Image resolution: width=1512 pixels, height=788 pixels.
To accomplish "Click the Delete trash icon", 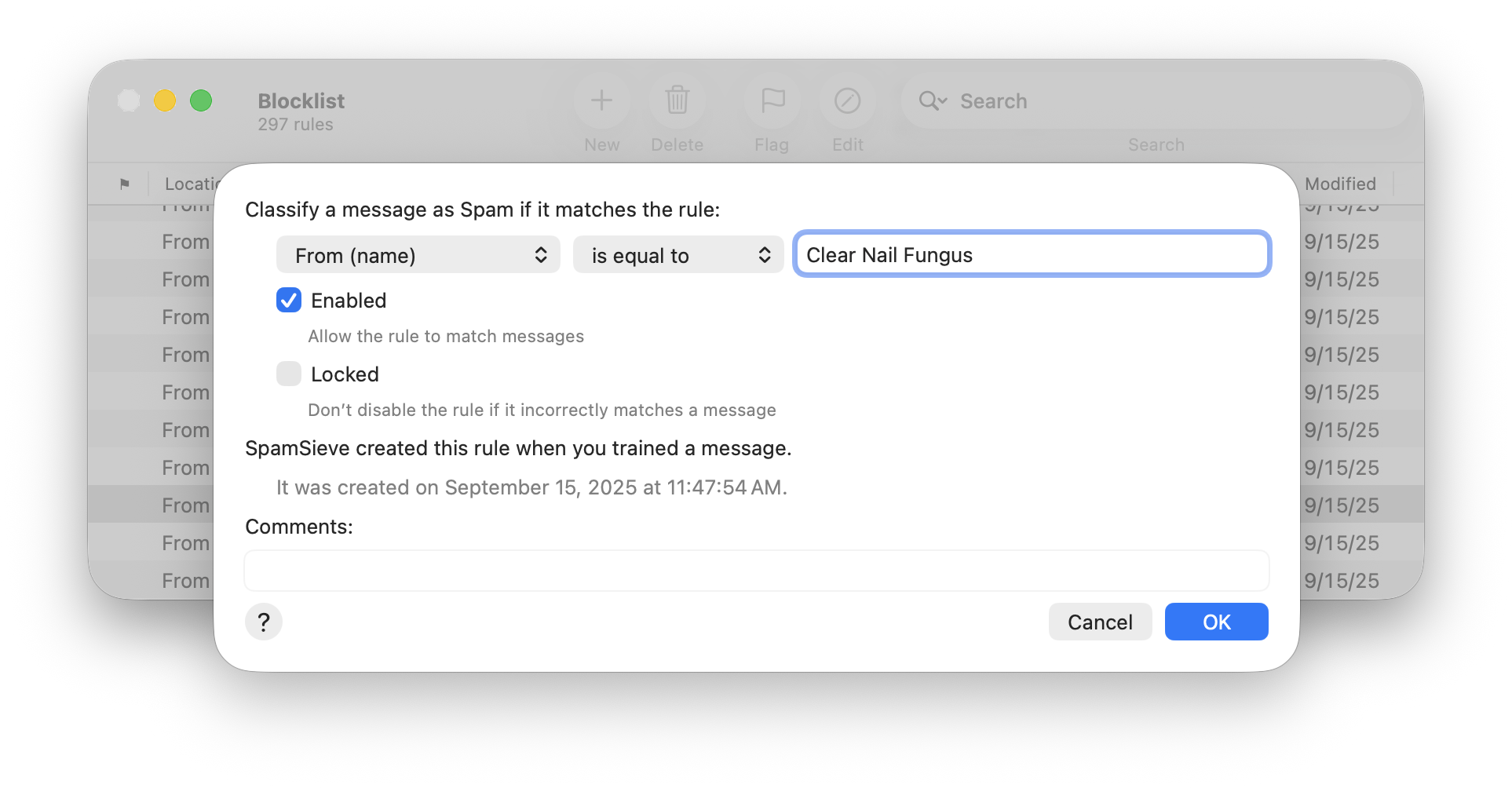I will (677, 101).
